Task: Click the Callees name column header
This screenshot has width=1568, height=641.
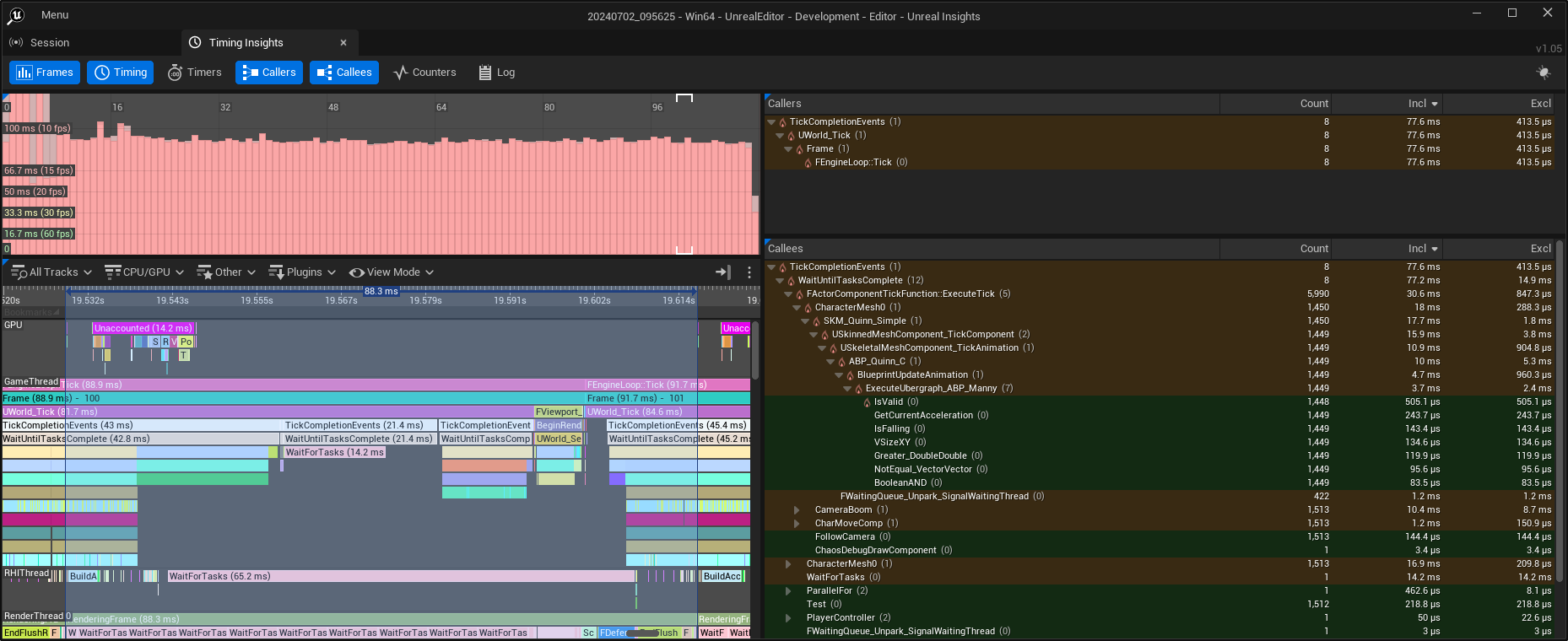Action: pyautogui.click(x=992, y=249)
